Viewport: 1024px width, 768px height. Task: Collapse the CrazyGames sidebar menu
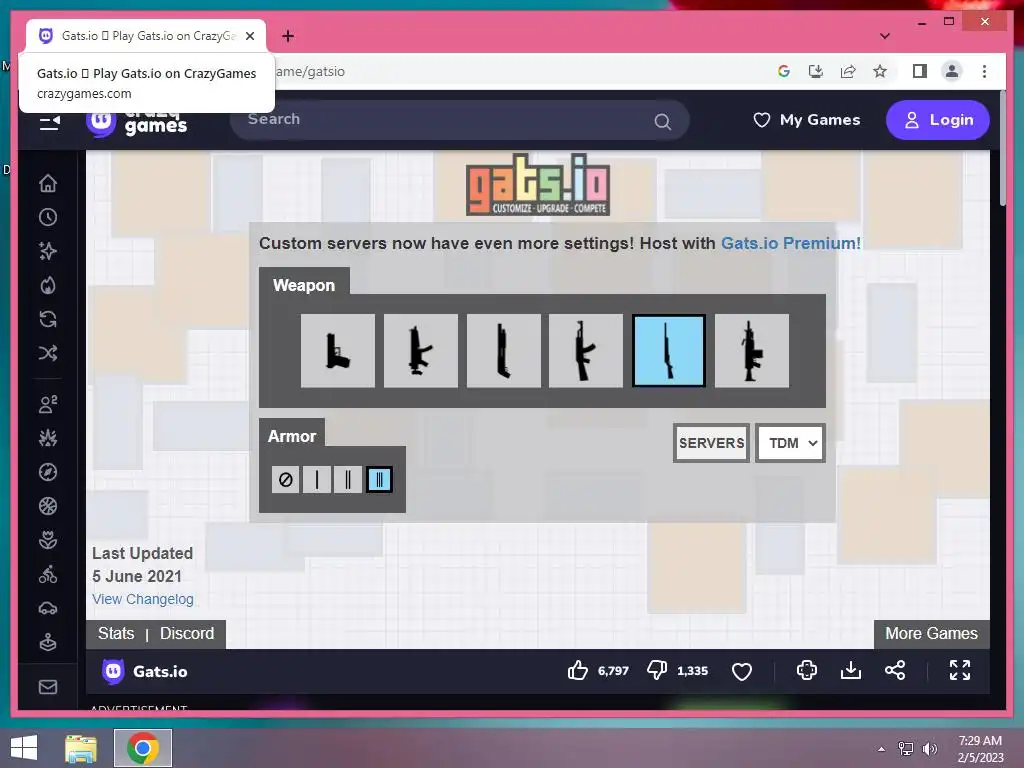tap(49, 122)
